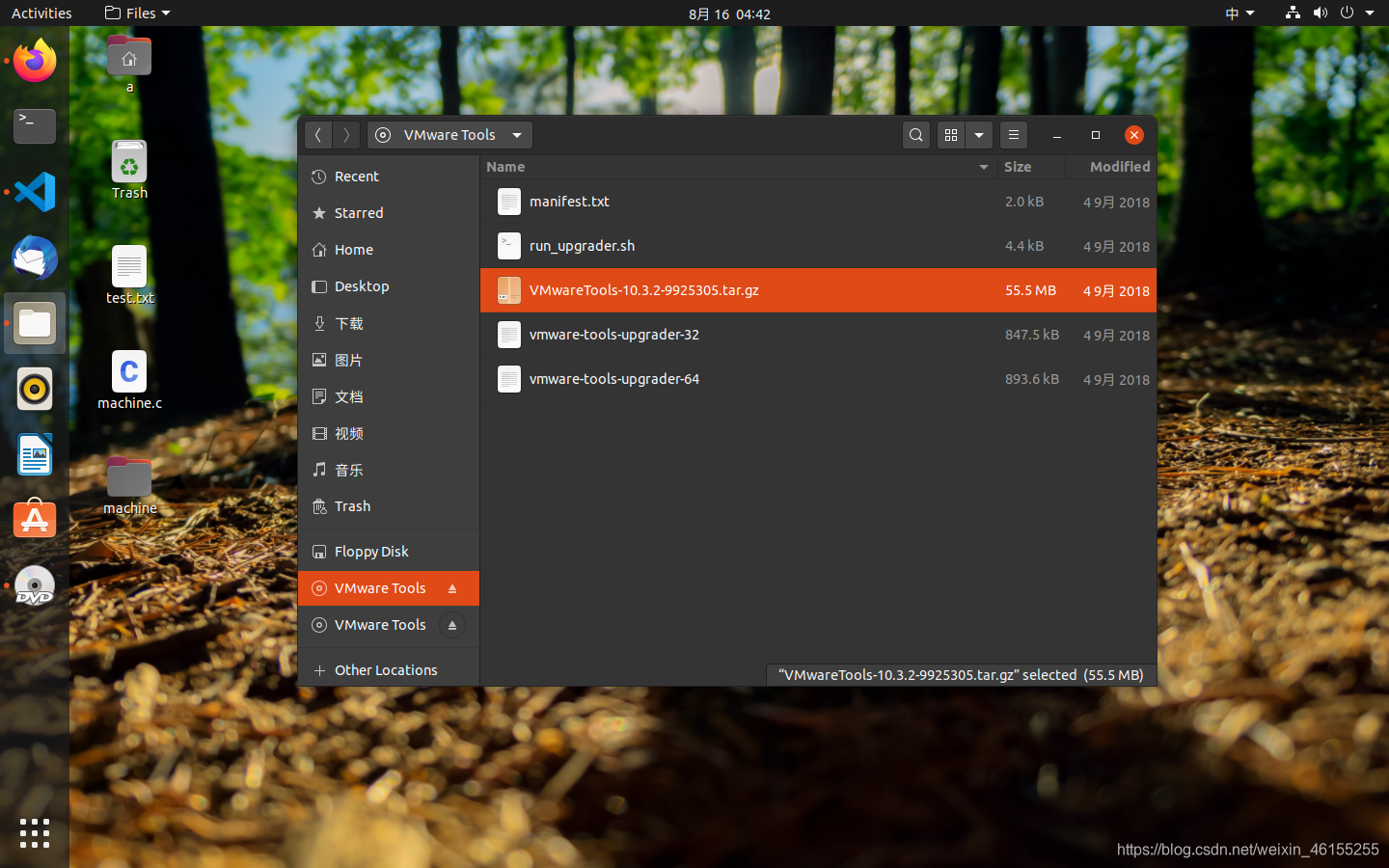Viewport: 1389px width, 868px height.
Task: Eject the second VMware Tools disc
Action: tap(452, 625)
